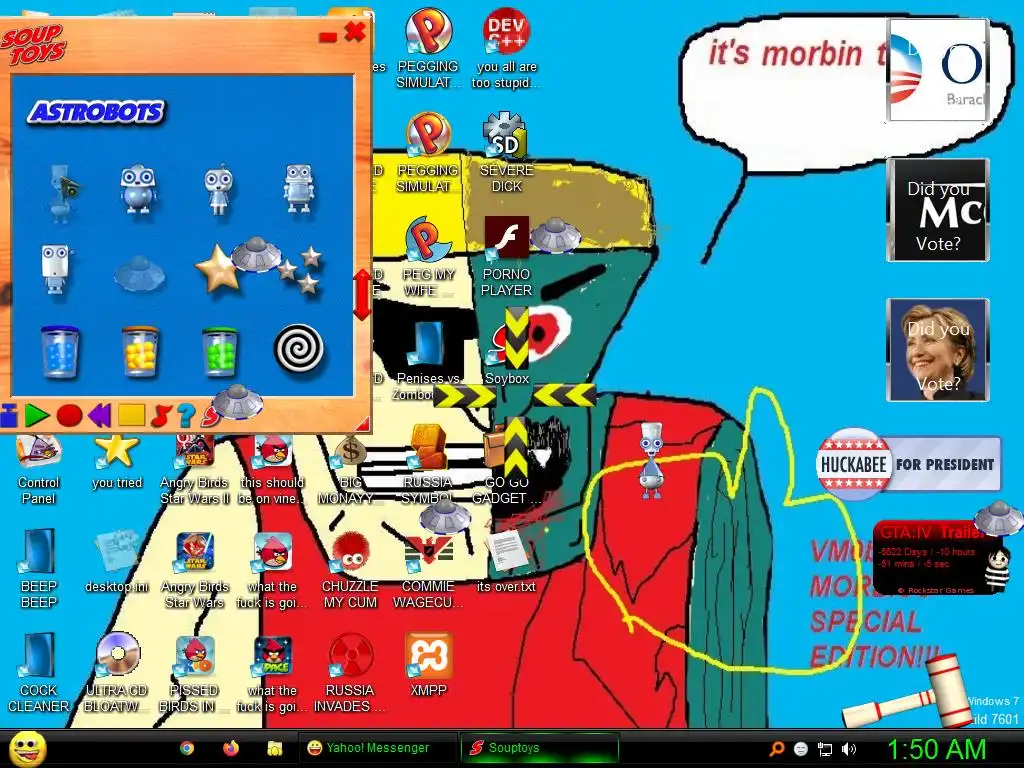Open the SD gear desktop shortcut

[x=506, y=153]
